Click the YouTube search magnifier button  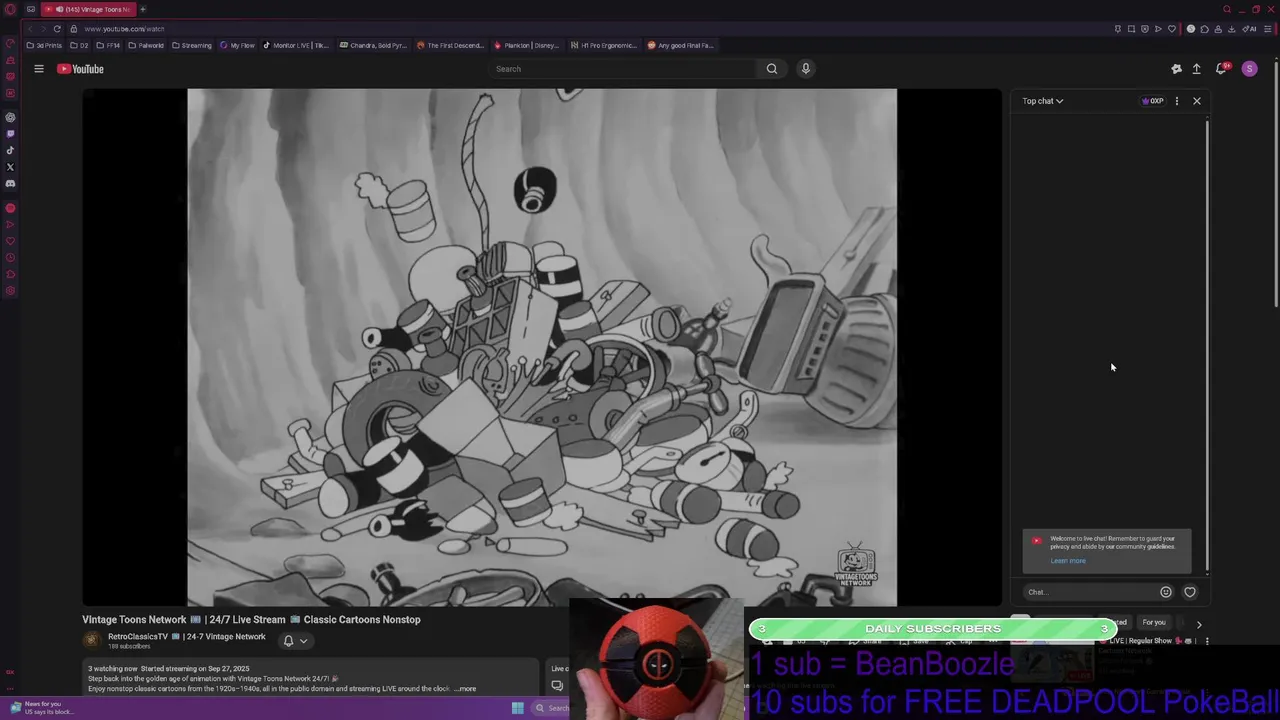coord(772,69)
